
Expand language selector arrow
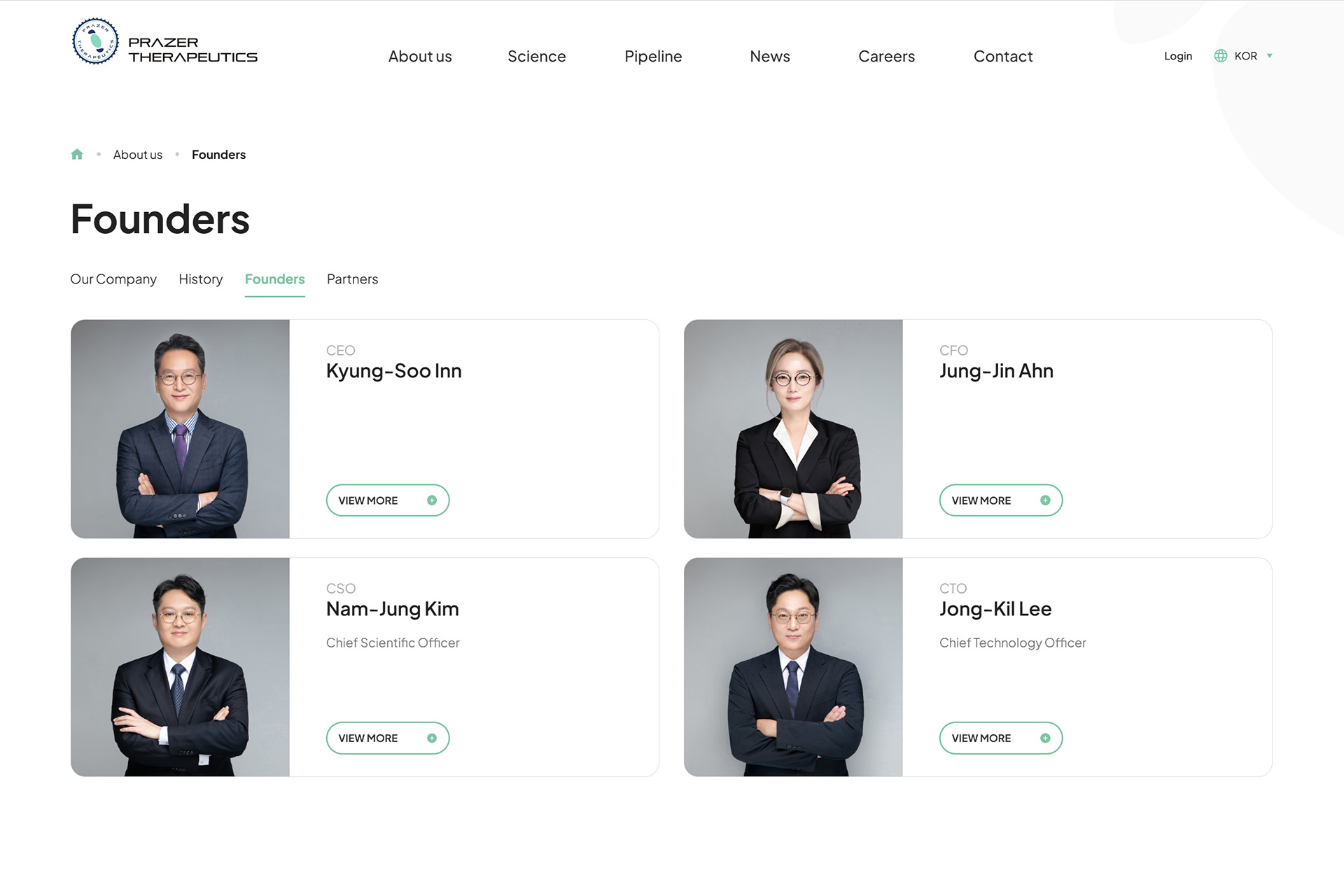click(1270, 56)
